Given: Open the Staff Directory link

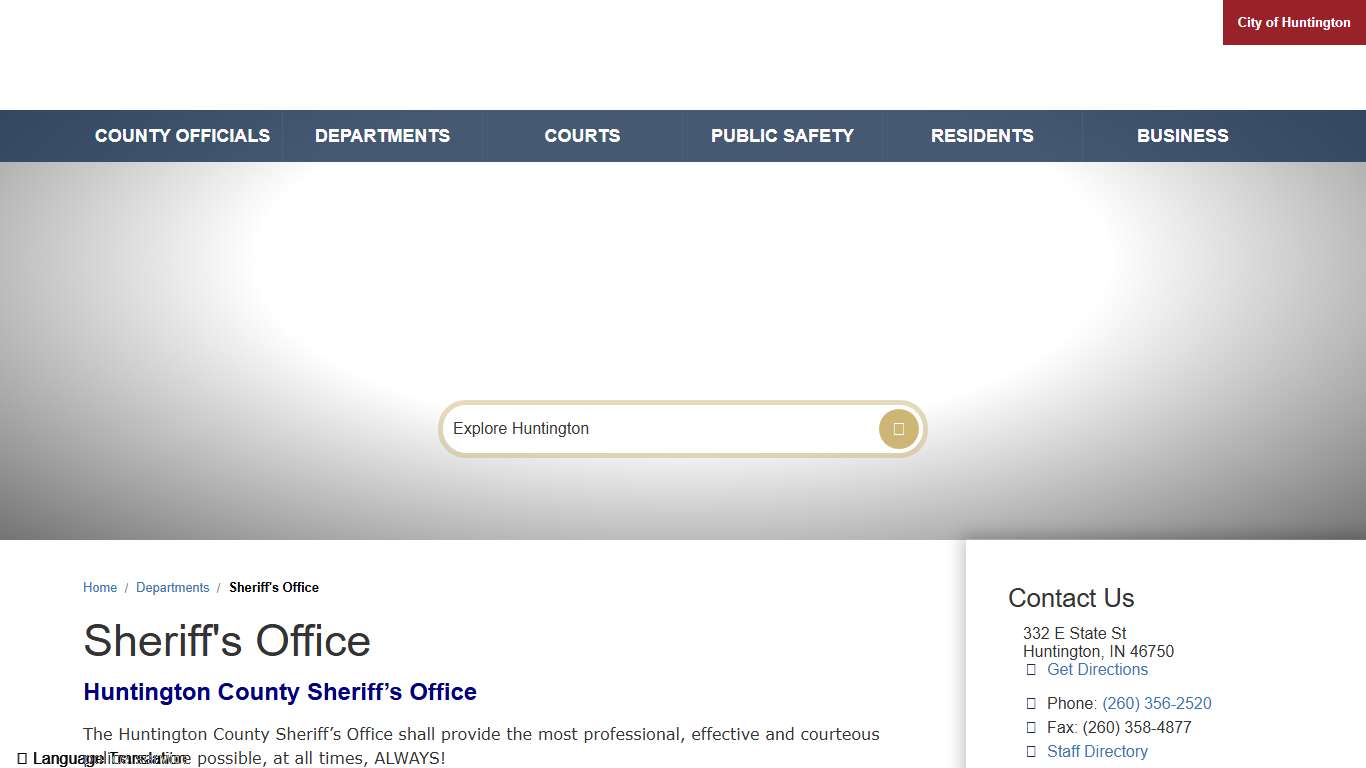Looking at the screenshot, I should pos(1097,751).
